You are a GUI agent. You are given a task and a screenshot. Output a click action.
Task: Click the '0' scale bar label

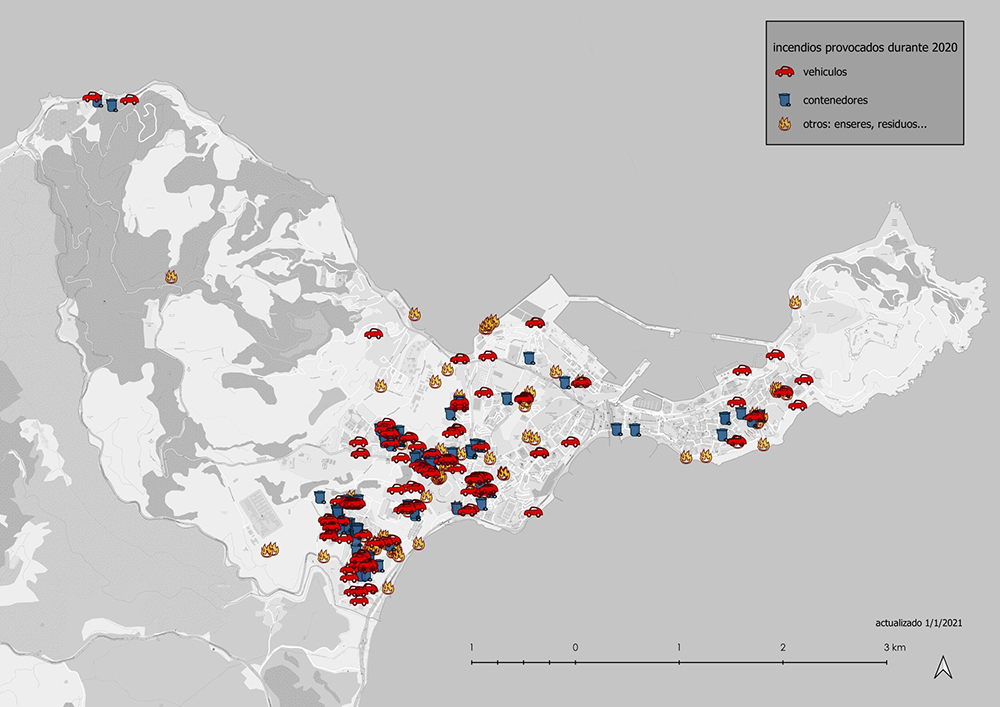pos(575,647)
